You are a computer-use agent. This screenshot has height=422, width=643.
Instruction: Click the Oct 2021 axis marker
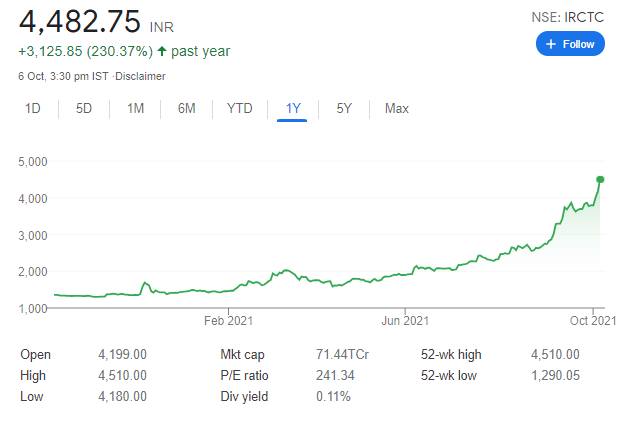click(593, 320)
